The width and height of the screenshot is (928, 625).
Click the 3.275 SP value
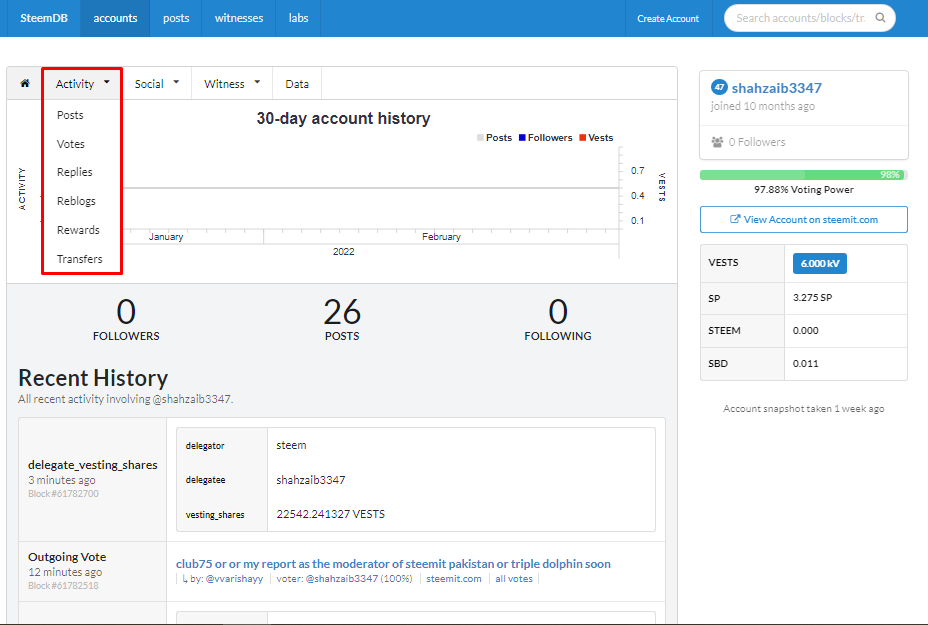coord(812,298)
